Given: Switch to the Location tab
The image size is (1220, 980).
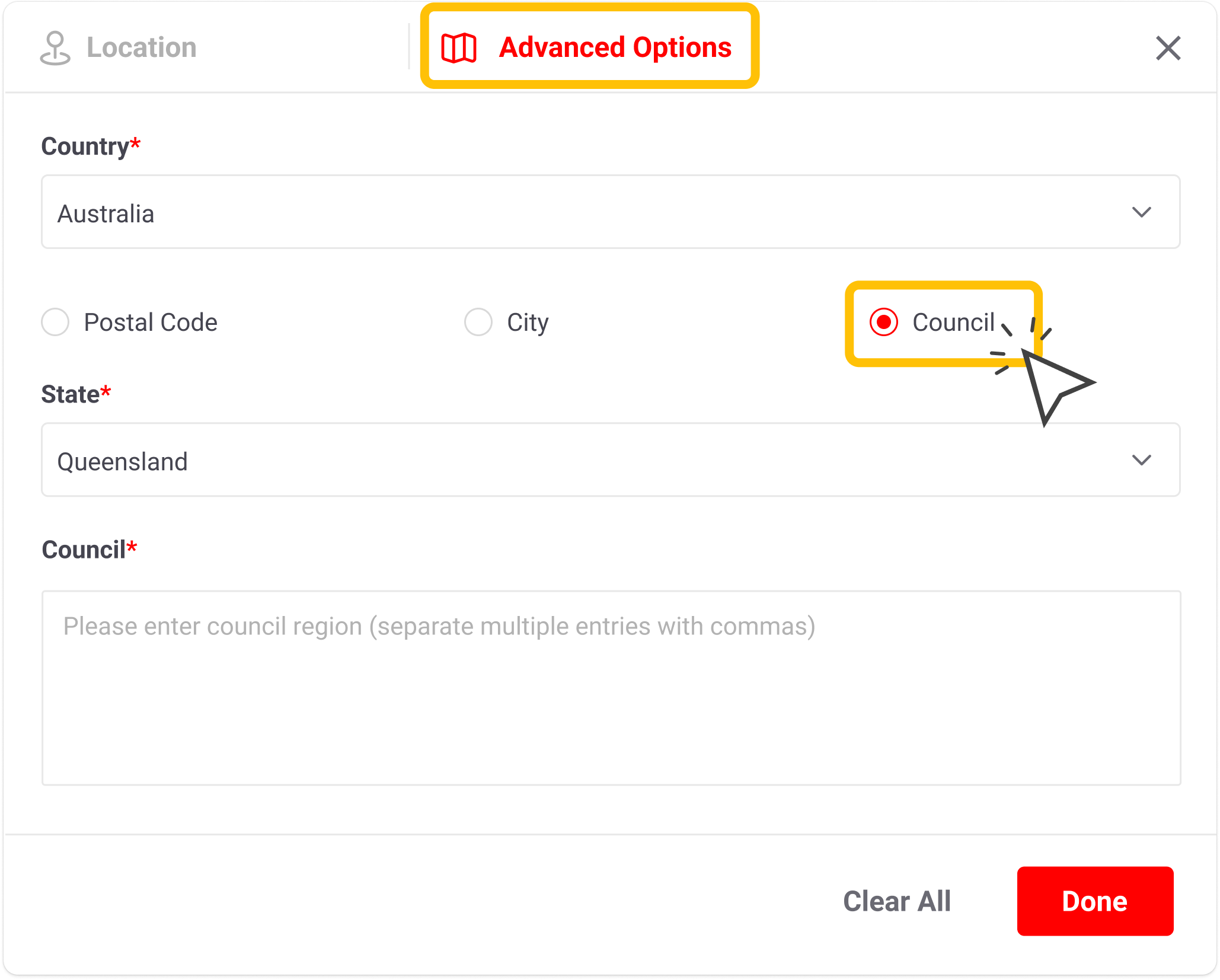Looking at the screenshot, I should 141,48.
